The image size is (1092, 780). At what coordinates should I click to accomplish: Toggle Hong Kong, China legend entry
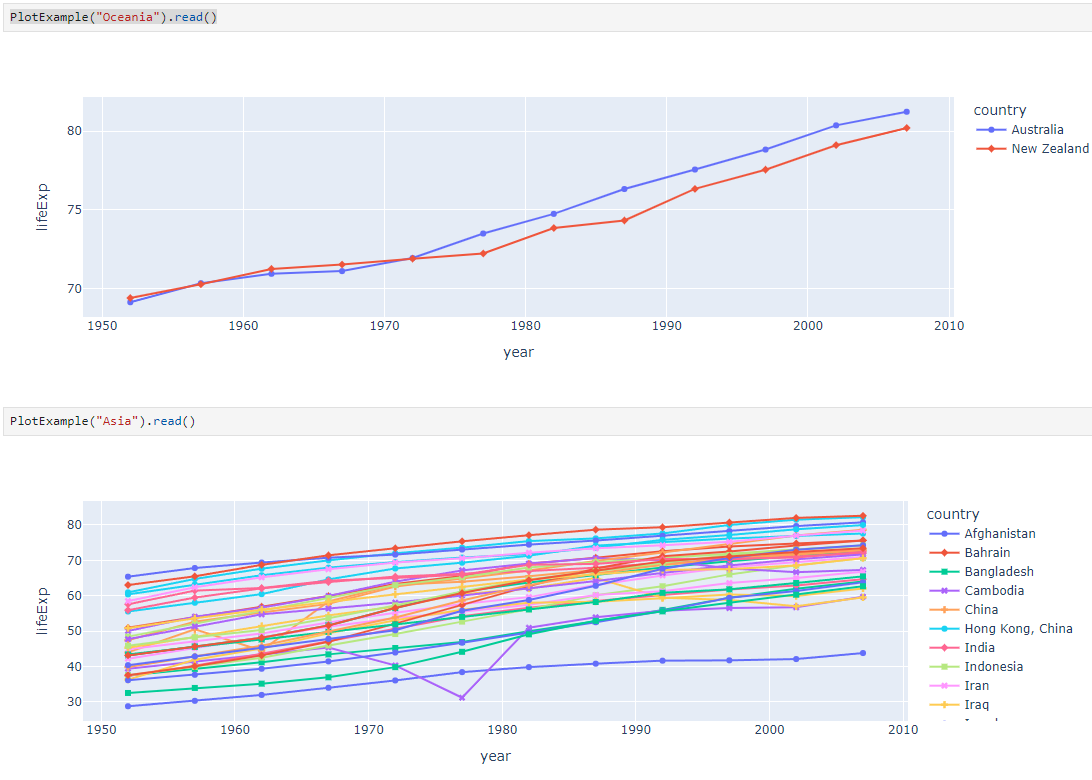click(x=1001, y=628)
